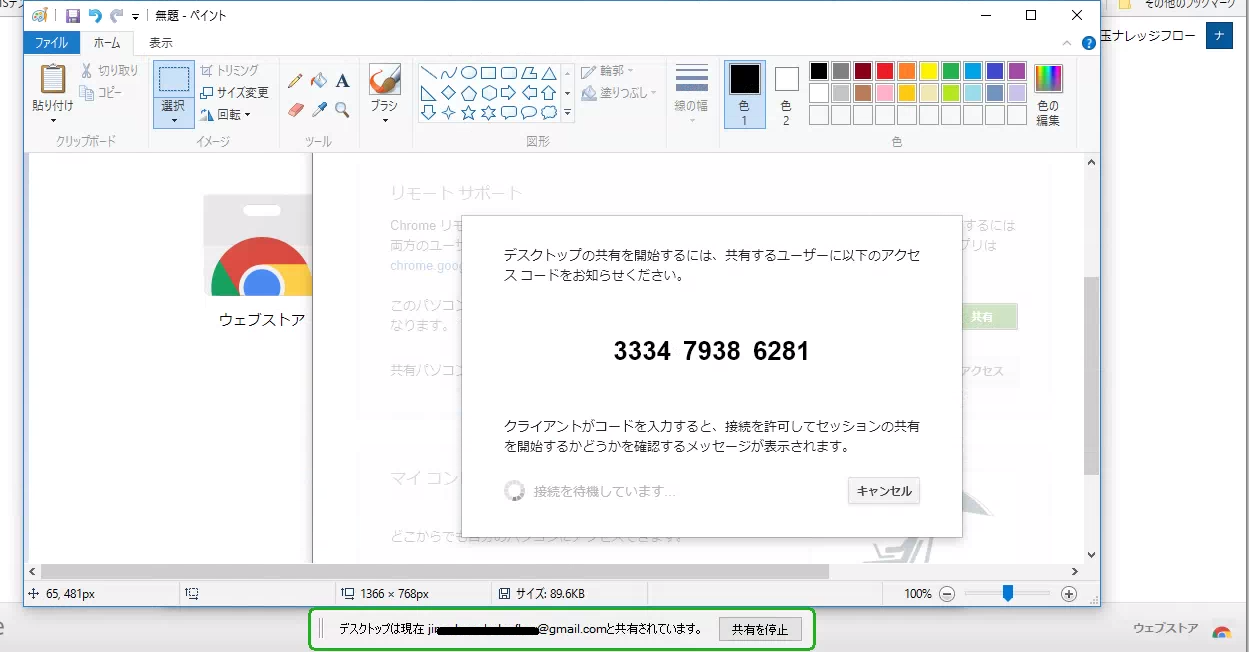The width and height of the screenshot is (1249, 652).
Task: Pick the green color swatch
Action: coord(951,71)
